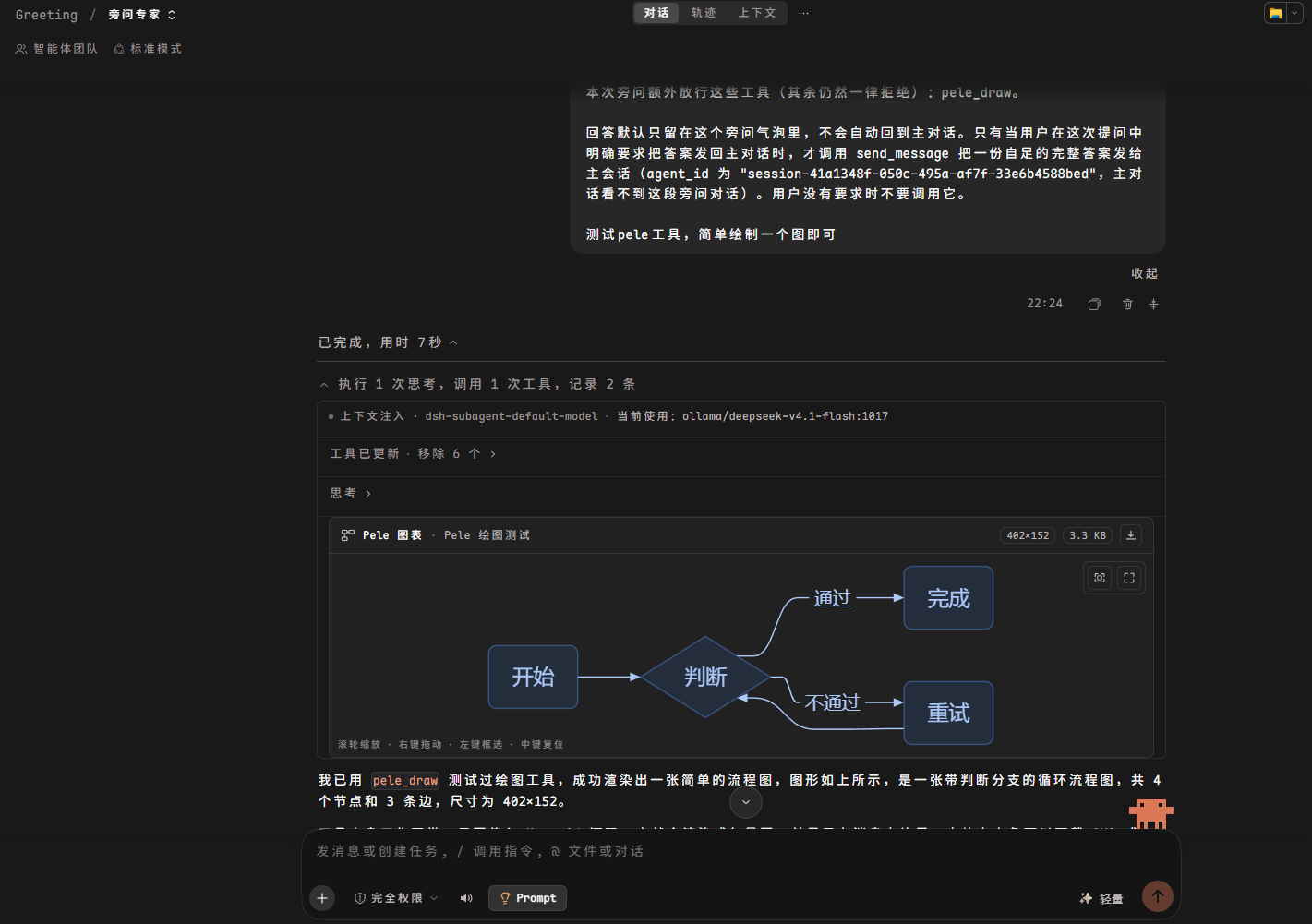The height and width of the screenshot is (924, 1312).
Task: Fit the diagram to view
Action: [1100, 578]
